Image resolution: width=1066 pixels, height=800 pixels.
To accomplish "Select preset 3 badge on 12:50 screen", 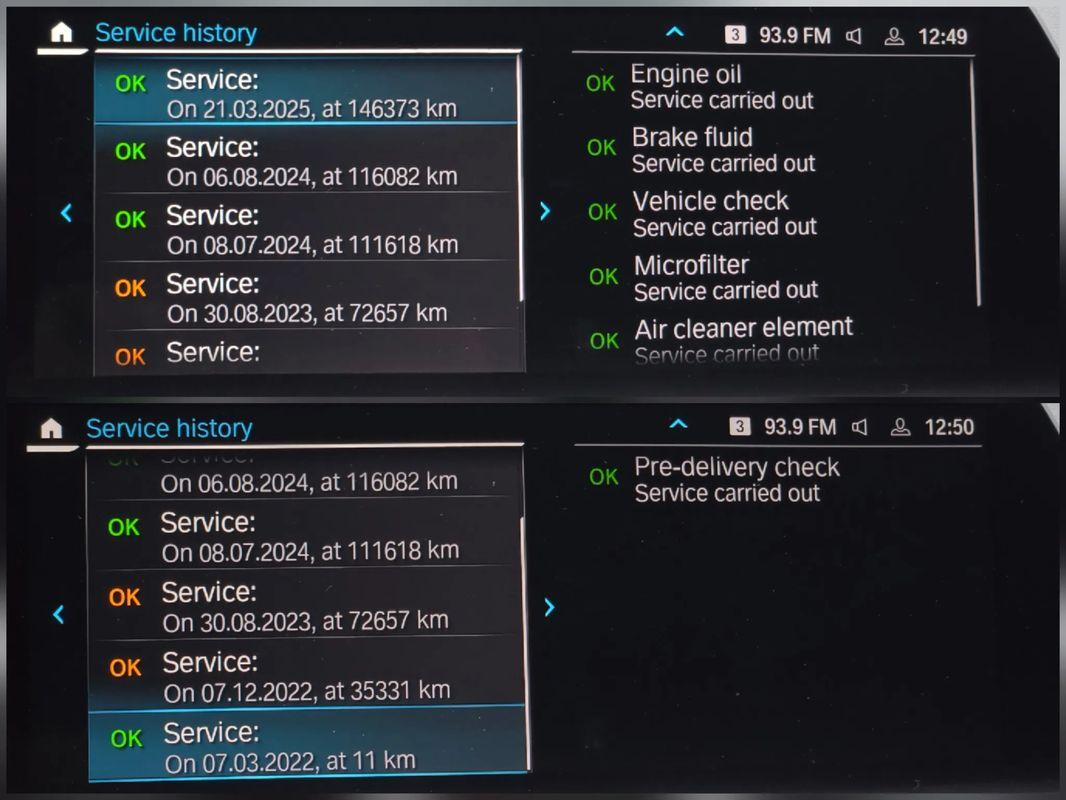I will pyautogui.click(x=740, y=426).
